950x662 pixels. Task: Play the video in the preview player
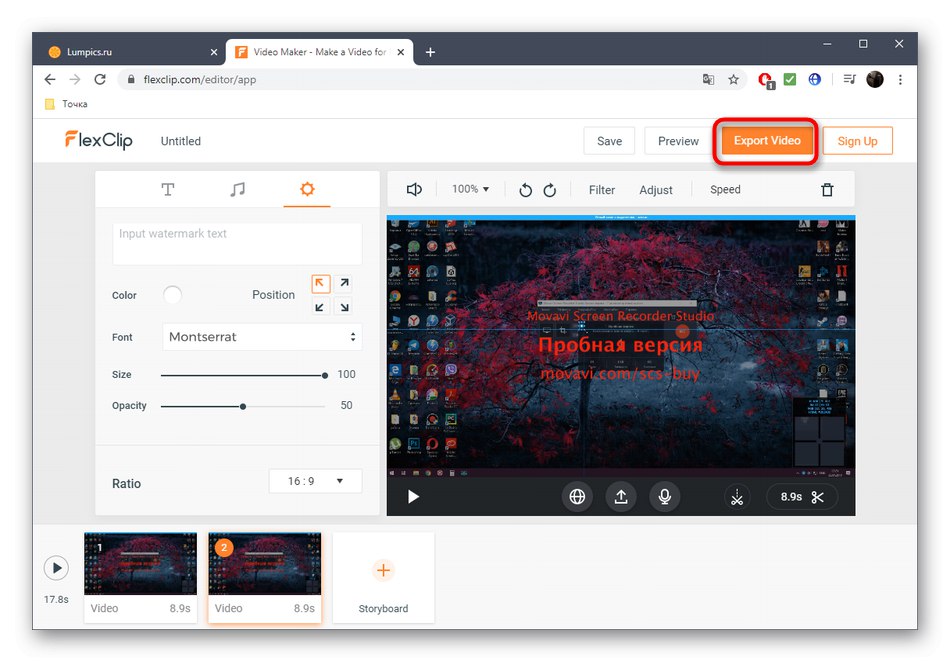[413, 497]
